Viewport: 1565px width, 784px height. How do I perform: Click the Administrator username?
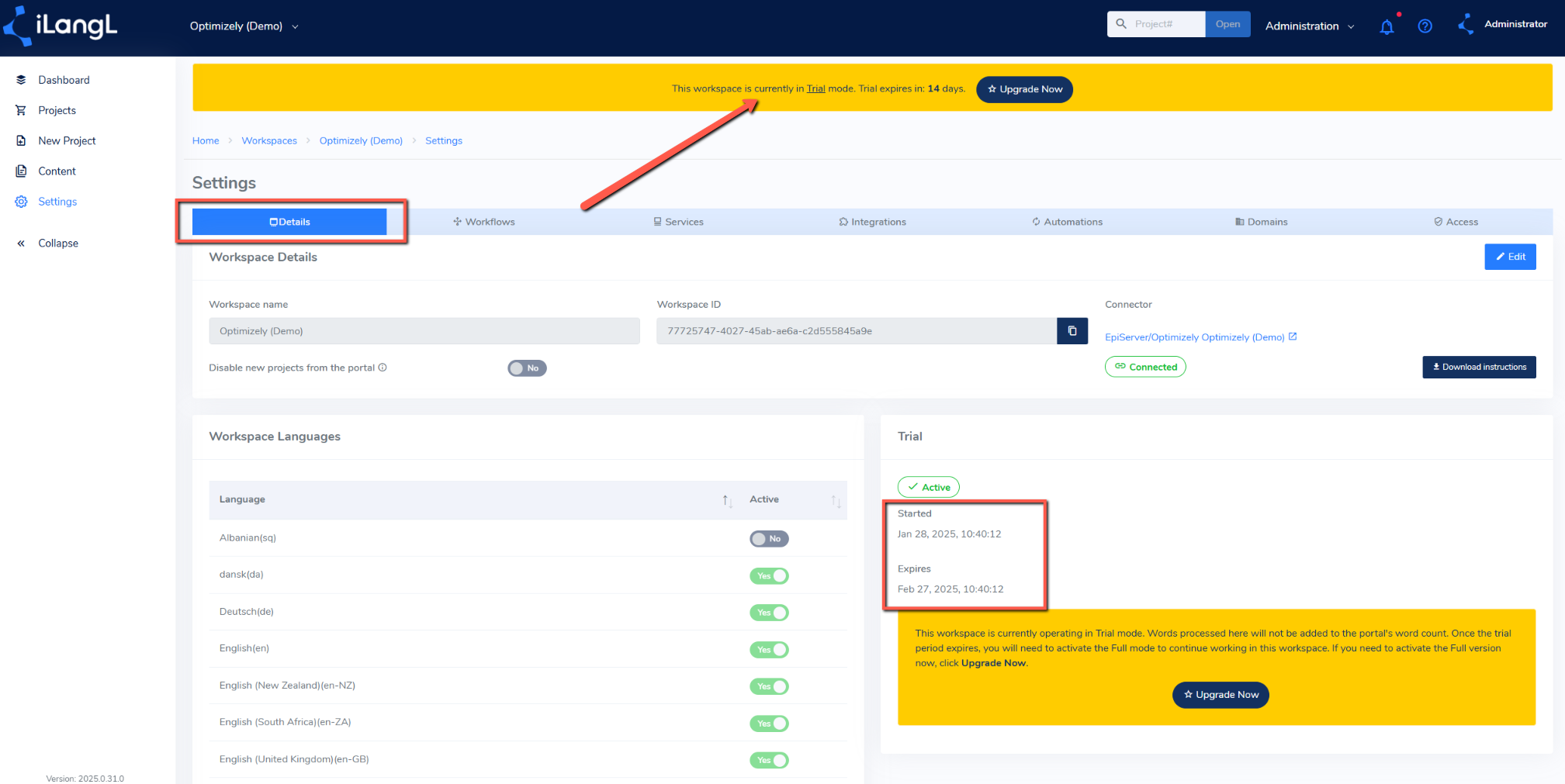[x=1515, y=24]
